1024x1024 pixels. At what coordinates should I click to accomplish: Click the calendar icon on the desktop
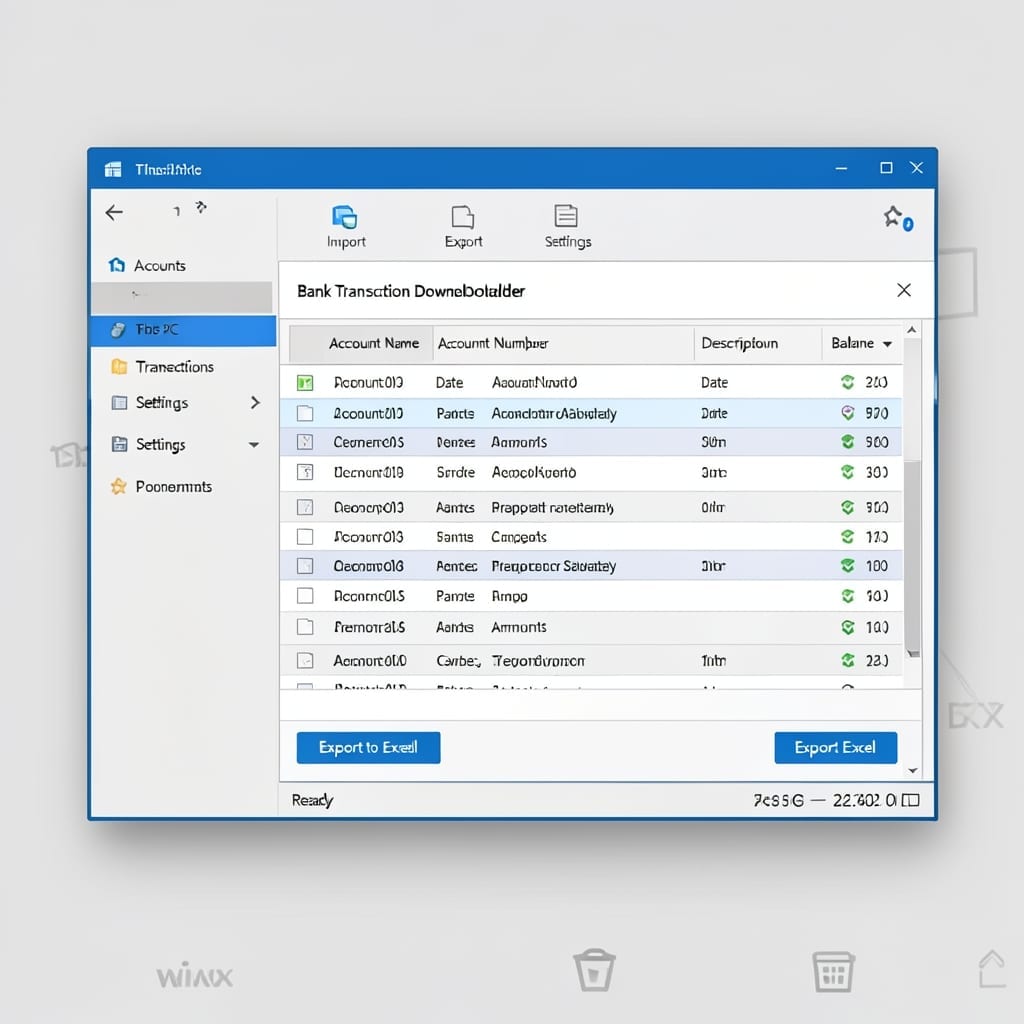pos(833,971)
